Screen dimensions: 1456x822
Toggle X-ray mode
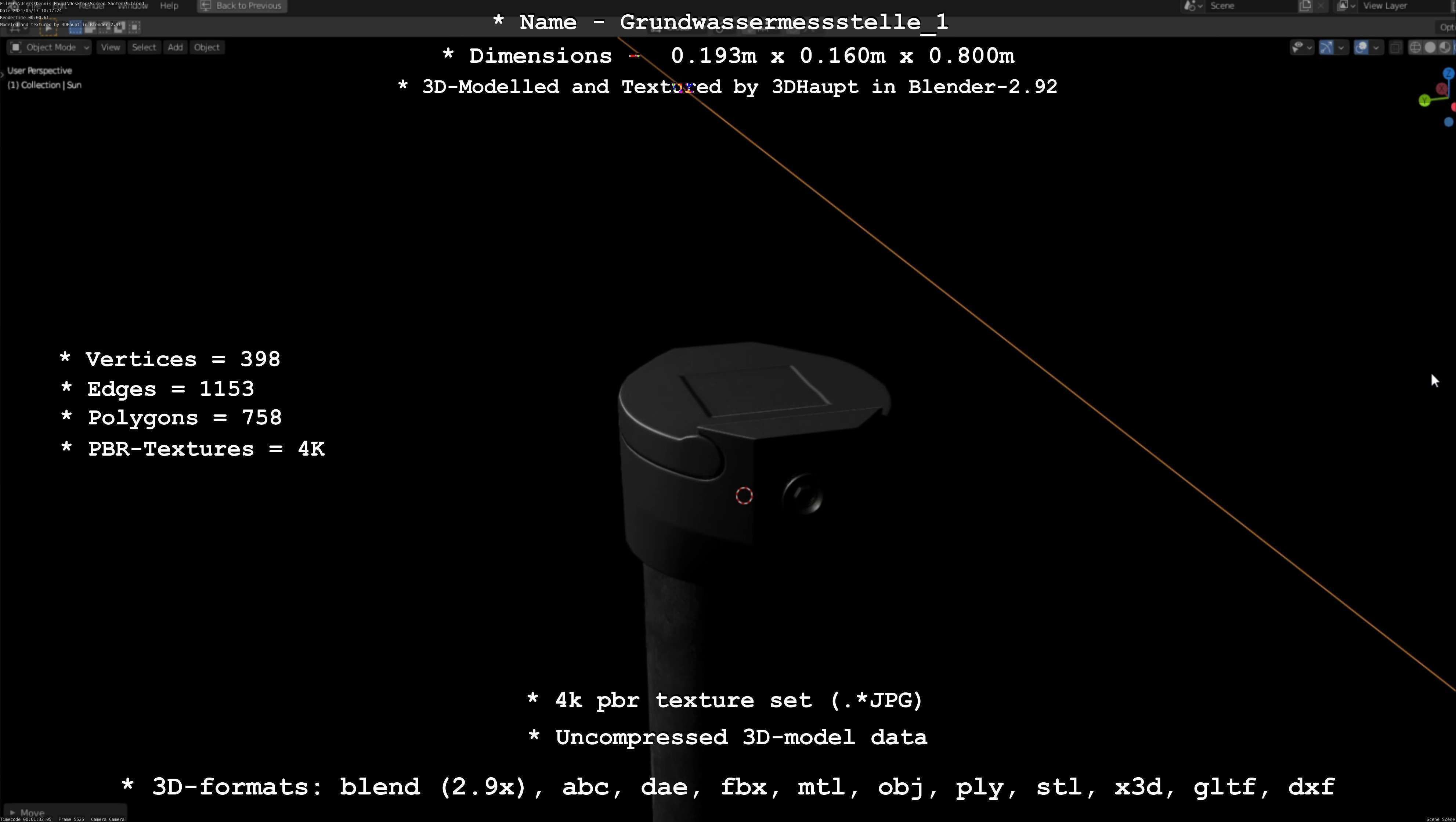coord(1395,47)
